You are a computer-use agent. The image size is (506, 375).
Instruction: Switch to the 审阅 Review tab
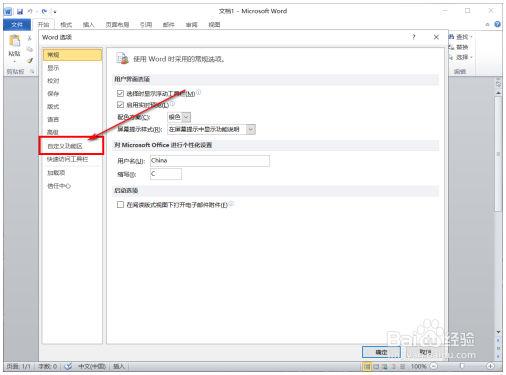click(x=191, y=24)
